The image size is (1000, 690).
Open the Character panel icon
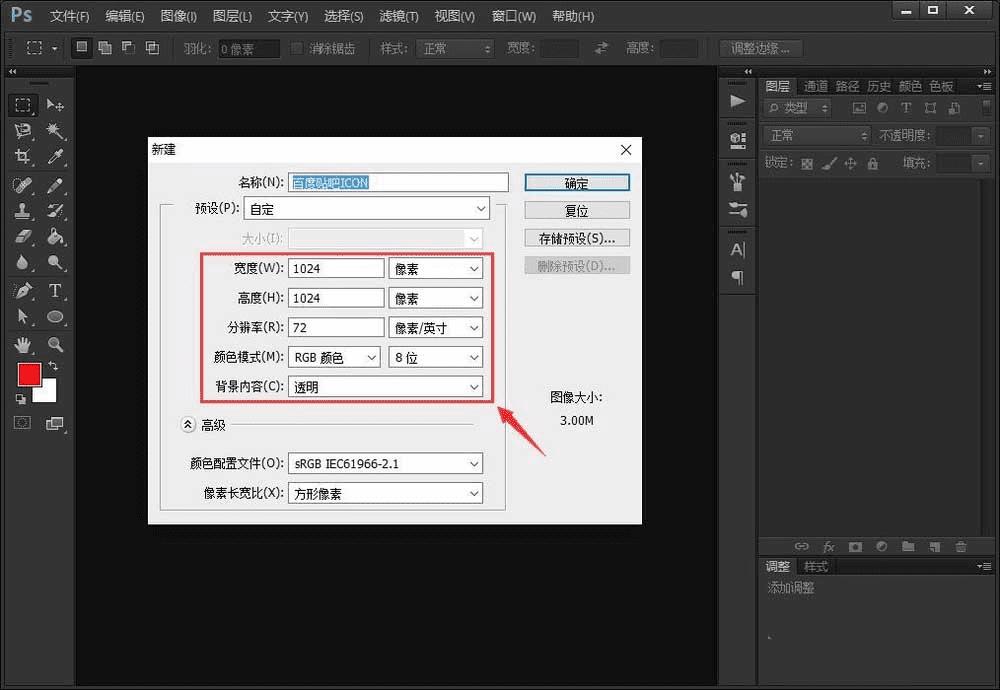pos(738,250)
